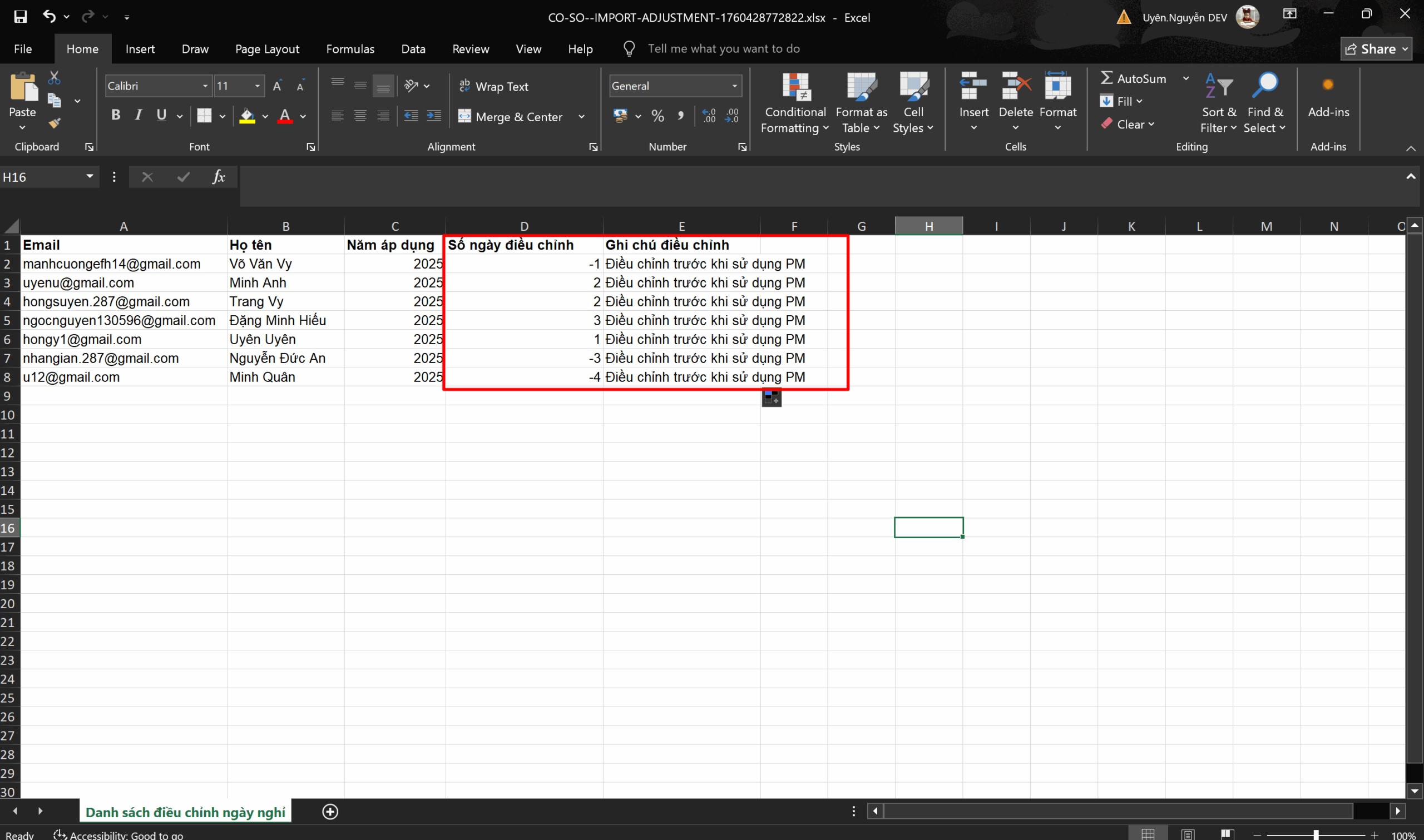The width and height of the screenshot is (1424, 840).
Task: Click the Insert Function fx icon
Action: pyautogui.click(x=219, y=177)
